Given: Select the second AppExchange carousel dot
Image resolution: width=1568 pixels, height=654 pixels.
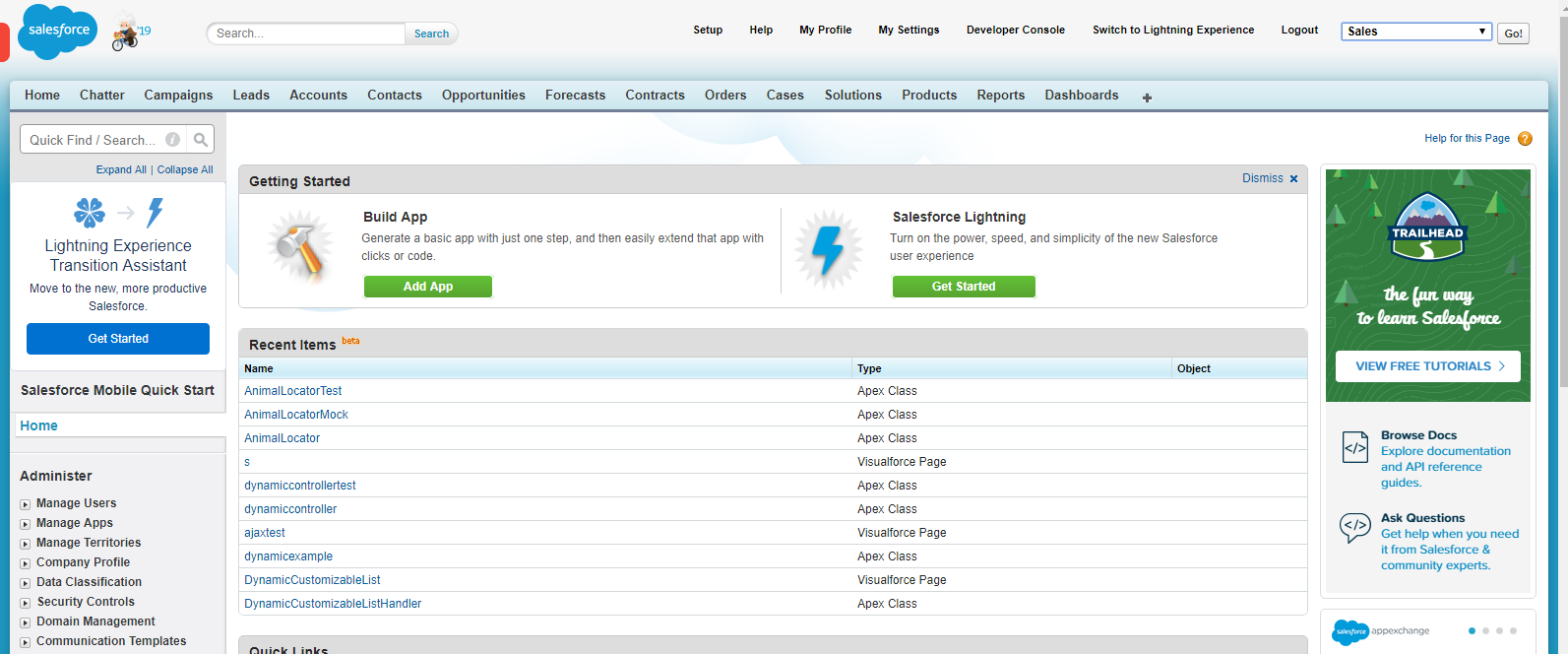Looking at the screenshot, I should coord(1485,630).
